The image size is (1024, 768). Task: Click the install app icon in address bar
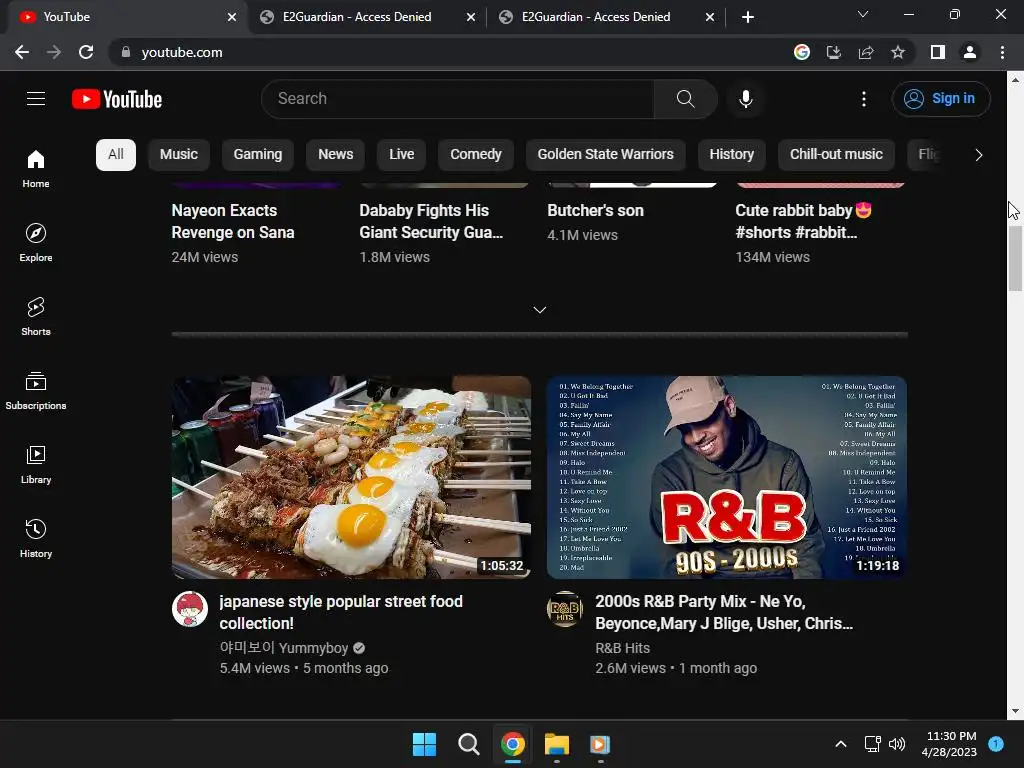click(833, 52)
